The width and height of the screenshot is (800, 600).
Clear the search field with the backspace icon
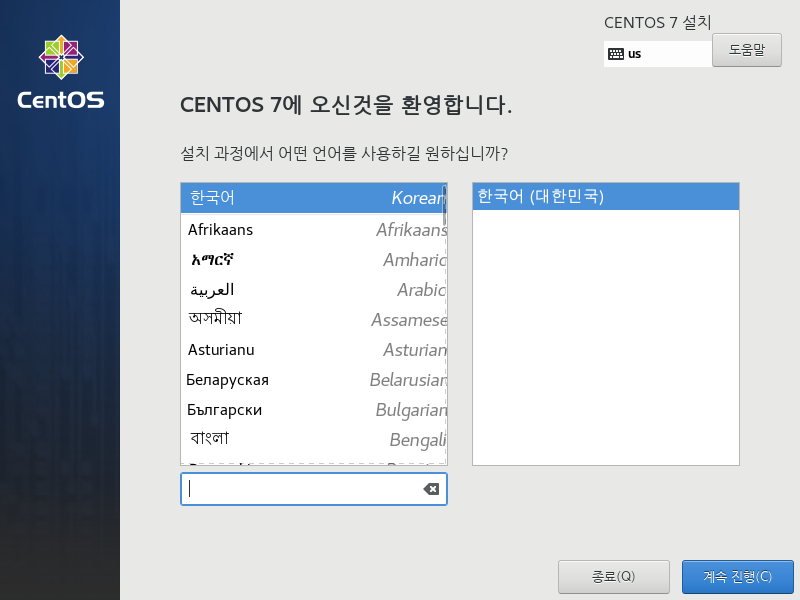(x=431, y=489)
